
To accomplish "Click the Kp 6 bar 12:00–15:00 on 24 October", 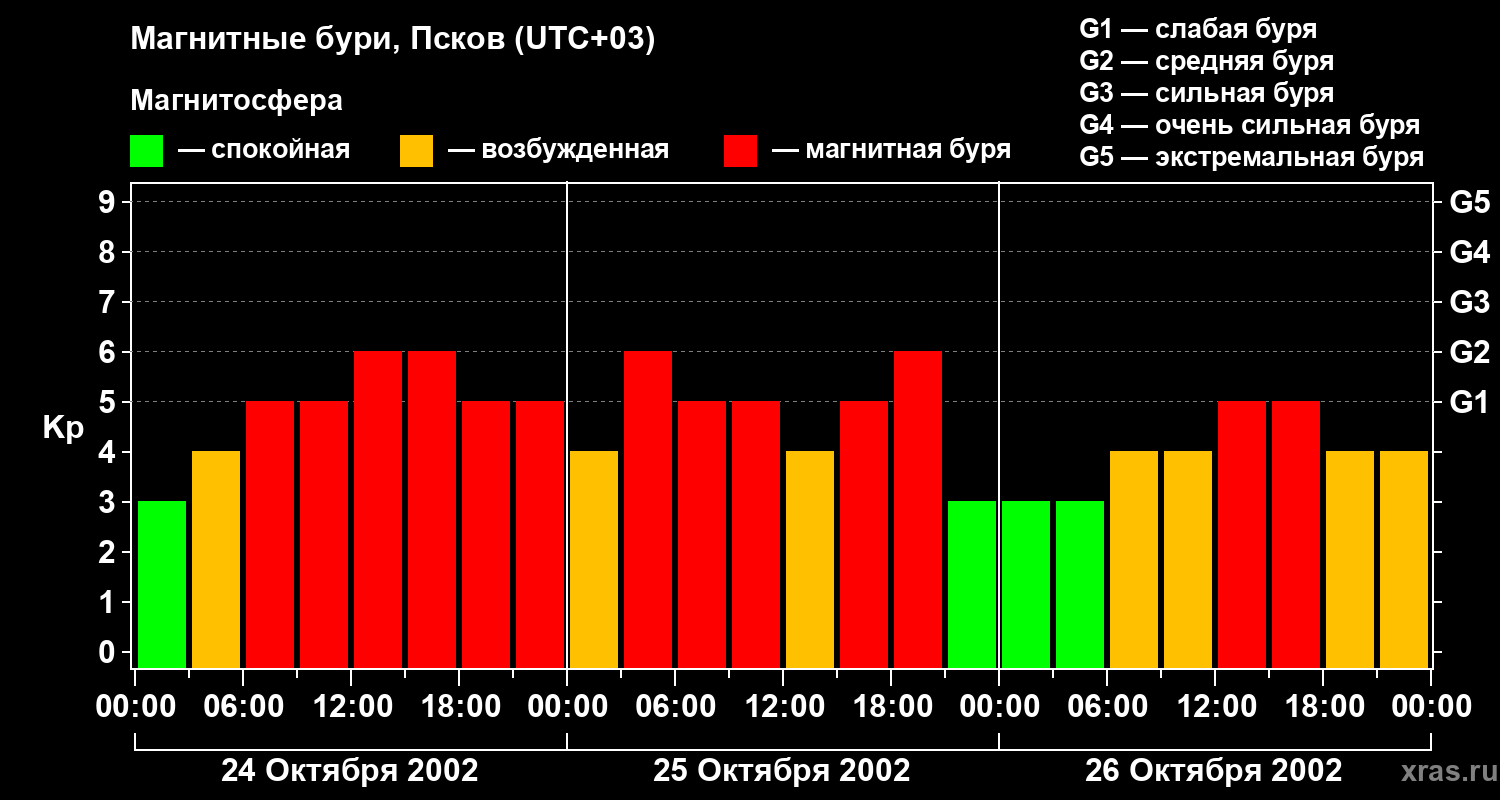I will coord(378,509).
